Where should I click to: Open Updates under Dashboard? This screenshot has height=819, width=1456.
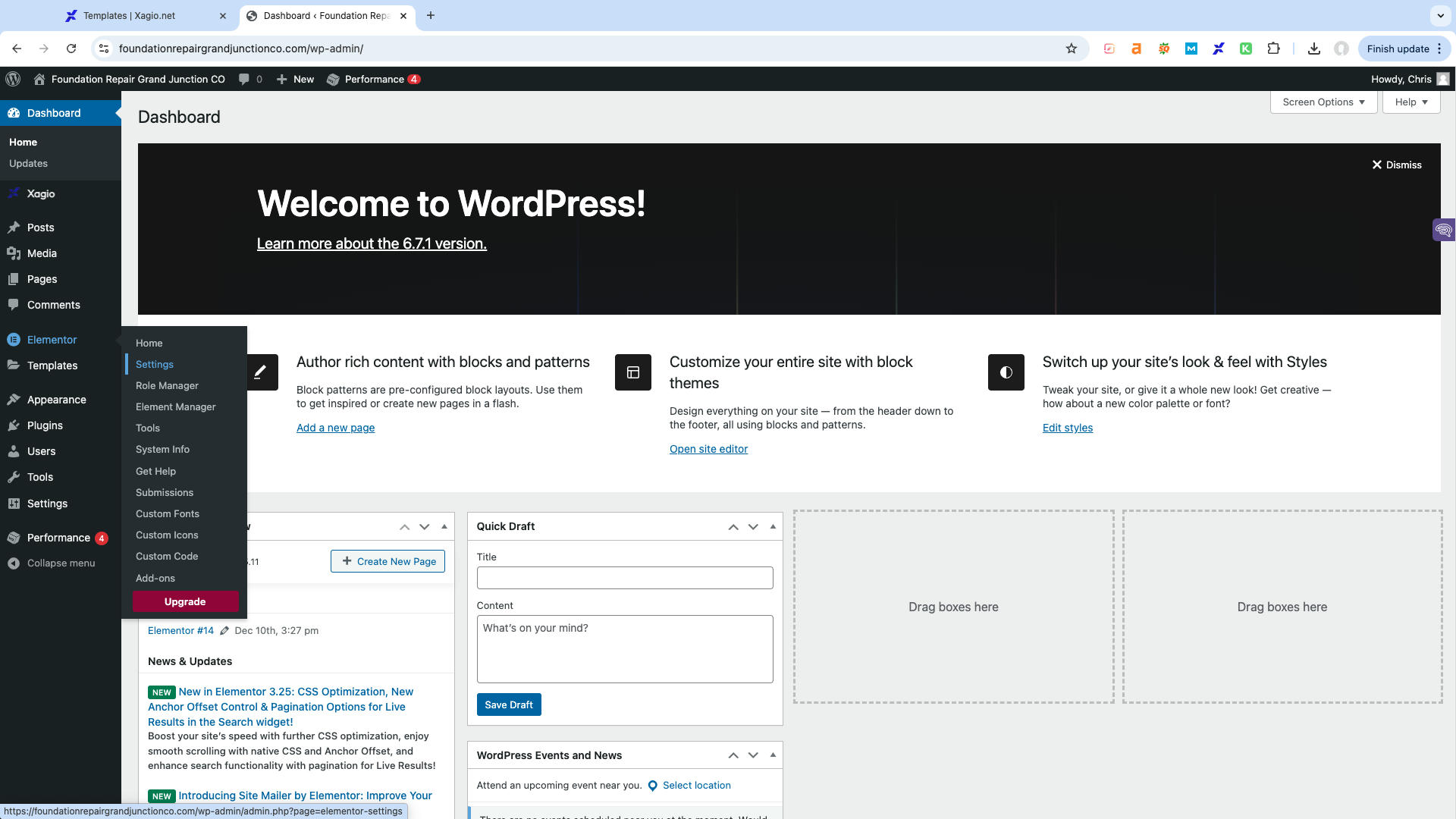28,164
